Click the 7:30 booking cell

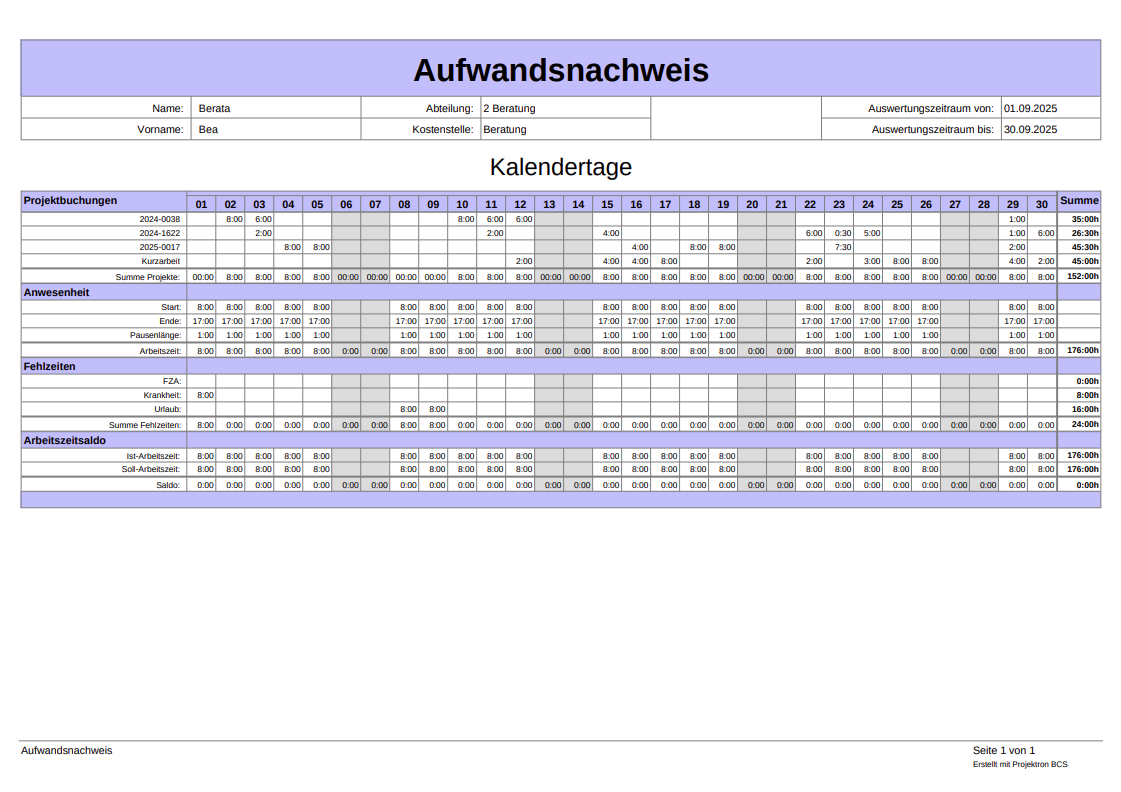tap(843, 246)
